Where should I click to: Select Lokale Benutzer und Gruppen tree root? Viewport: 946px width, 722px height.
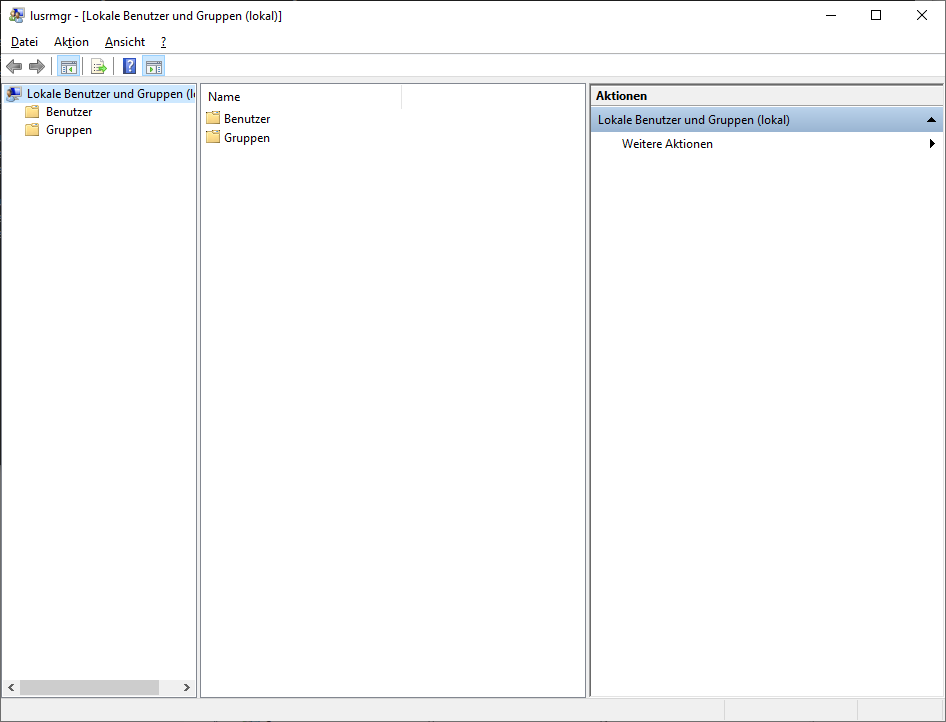pos(111,93)
